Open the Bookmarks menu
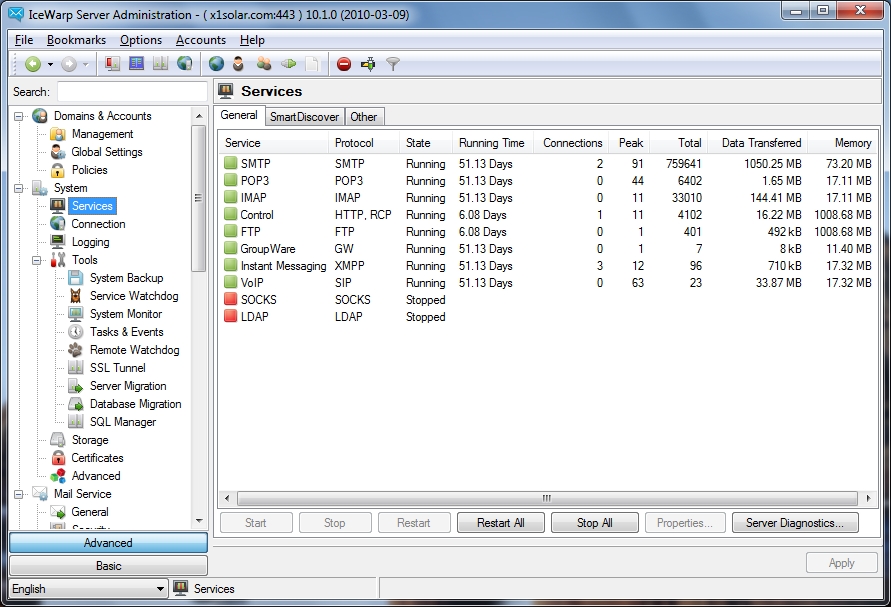Image resolution: width=891 pixels, height=607 pixels. click(76, 40)
